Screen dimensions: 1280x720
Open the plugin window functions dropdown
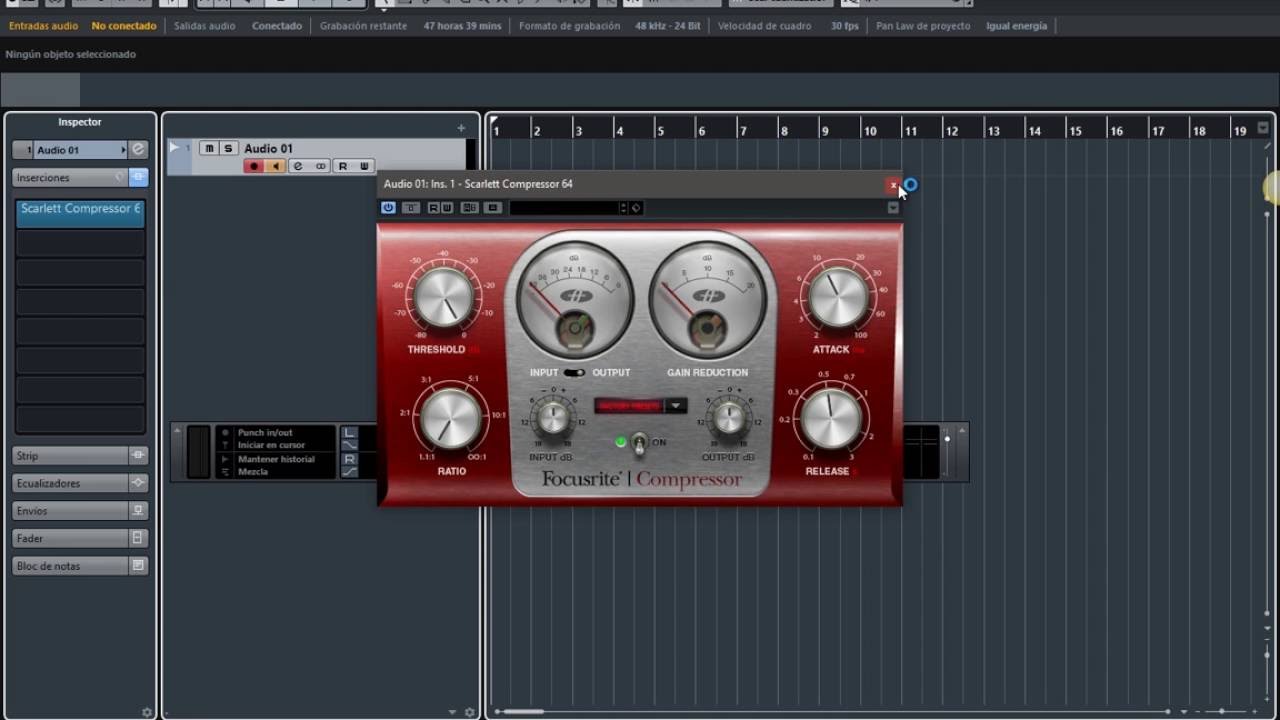pyautogui.click(x=893, y=208)
